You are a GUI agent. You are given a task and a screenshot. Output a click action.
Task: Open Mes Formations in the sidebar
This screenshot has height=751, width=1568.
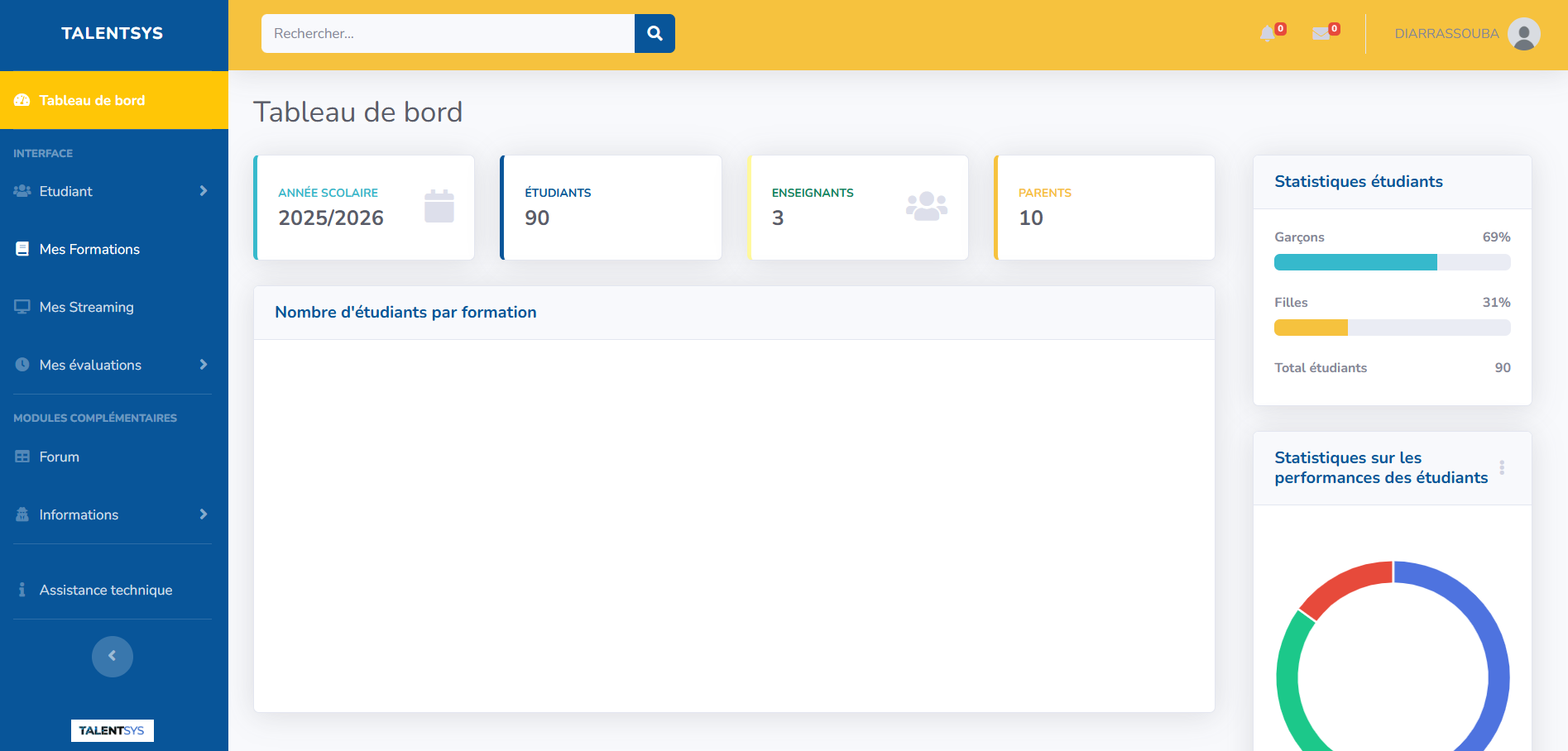tap(89, 249)
